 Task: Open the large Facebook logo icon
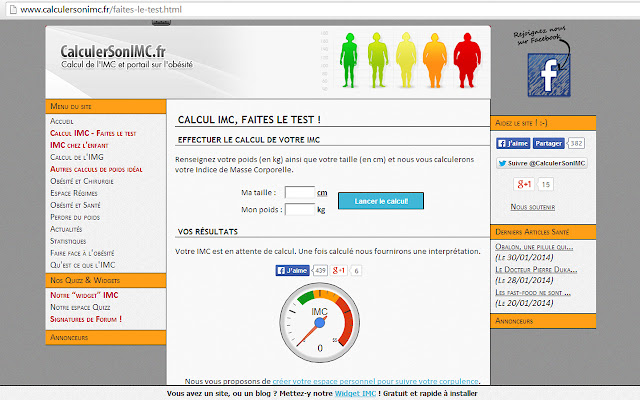coord(549,75)
